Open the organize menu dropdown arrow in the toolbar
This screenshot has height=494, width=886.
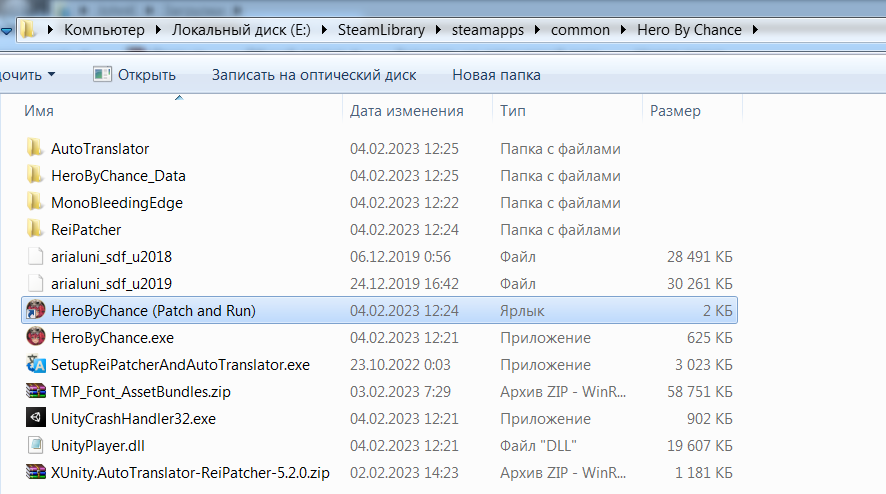click(51, 75)
